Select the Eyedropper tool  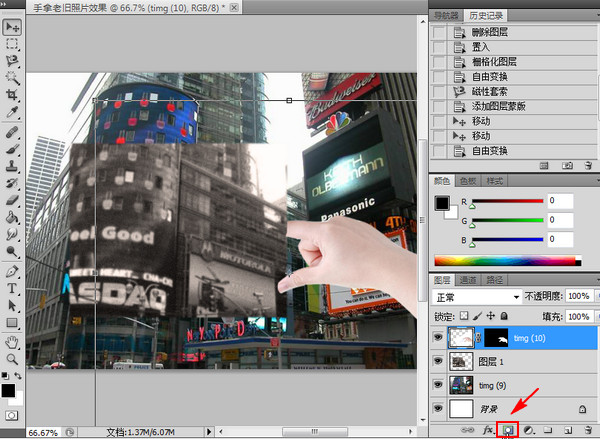pos(12,112)
